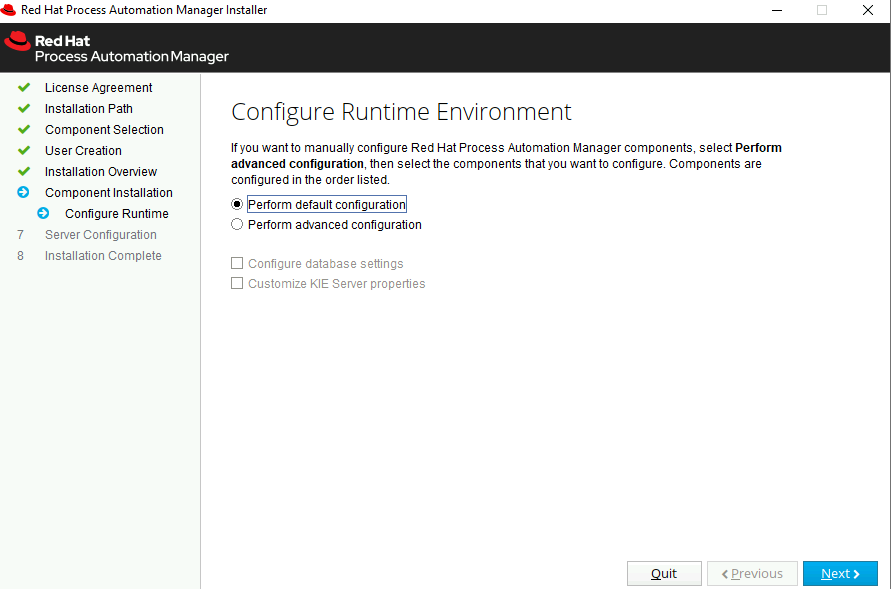The height and width of the screenshot is (589, 892).
Task: Close the installer window
Action: click(868, 10)
